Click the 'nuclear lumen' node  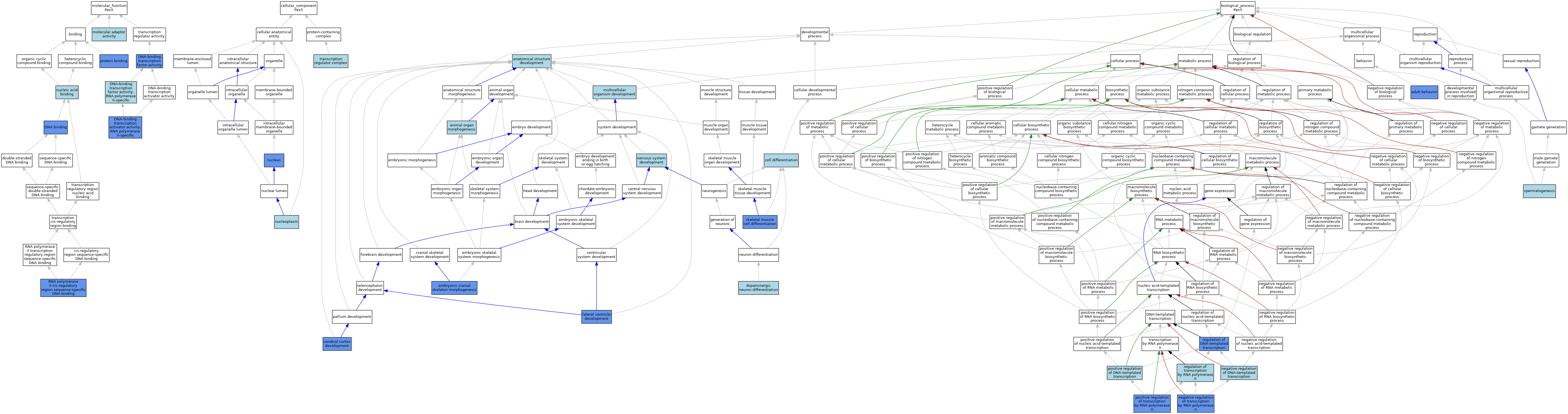pyautogui.click(x=274, y=191)
